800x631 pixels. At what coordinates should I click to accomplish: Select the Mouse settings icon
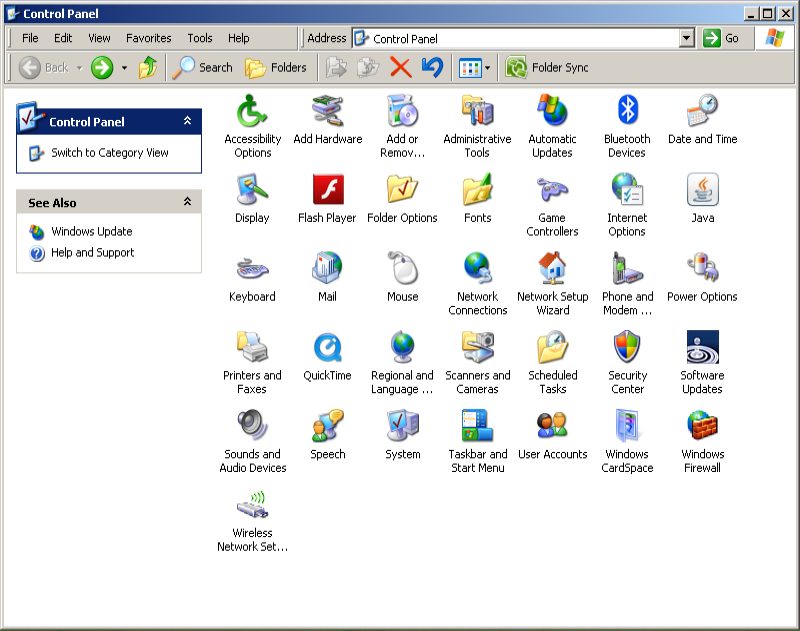point(403,277)
